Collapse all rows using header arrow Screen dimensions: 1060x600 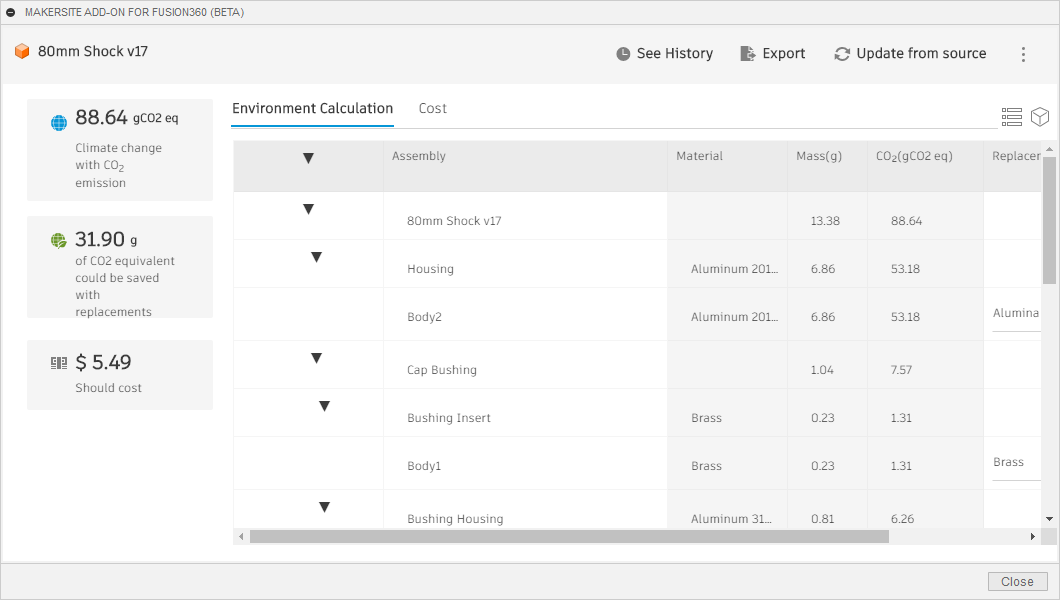(308, 158)
